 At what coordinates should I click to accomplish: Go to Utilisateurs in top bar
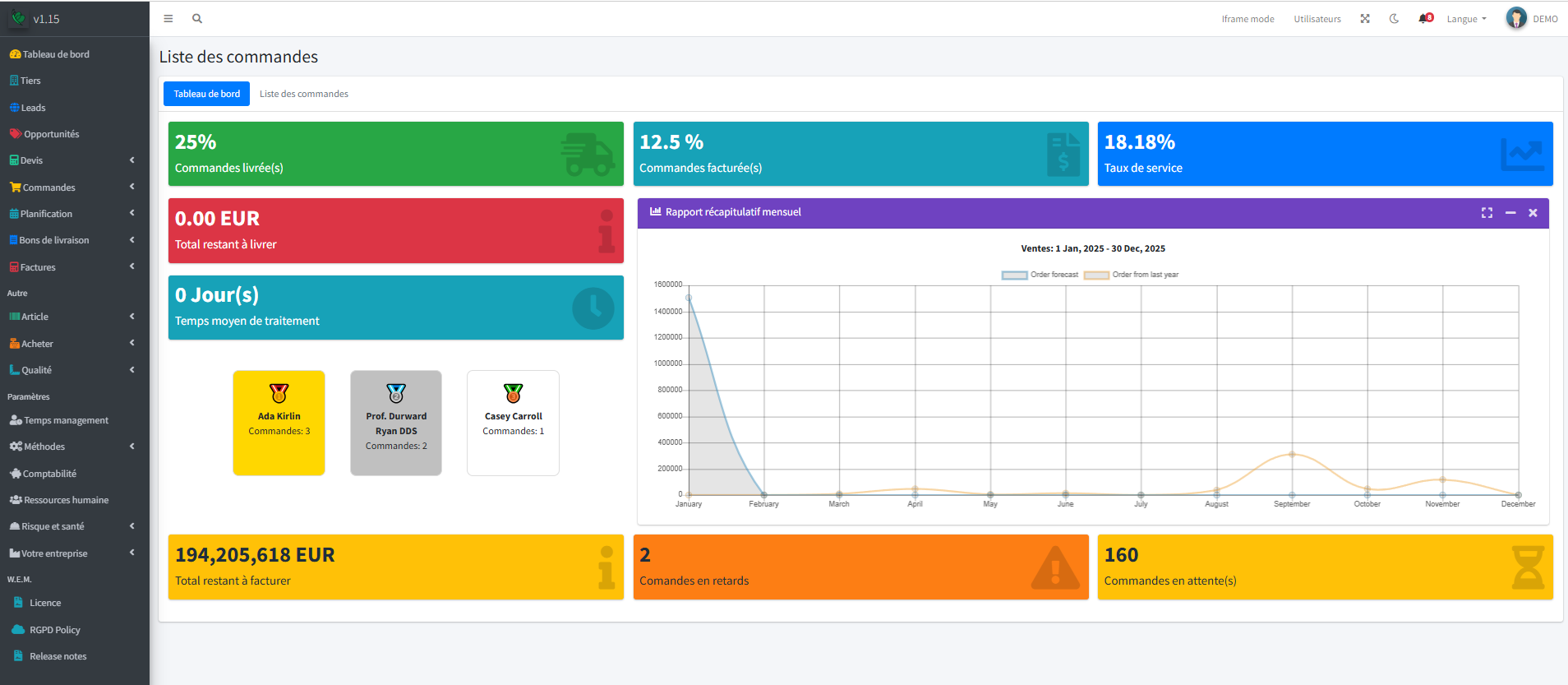pos(1317,19)
